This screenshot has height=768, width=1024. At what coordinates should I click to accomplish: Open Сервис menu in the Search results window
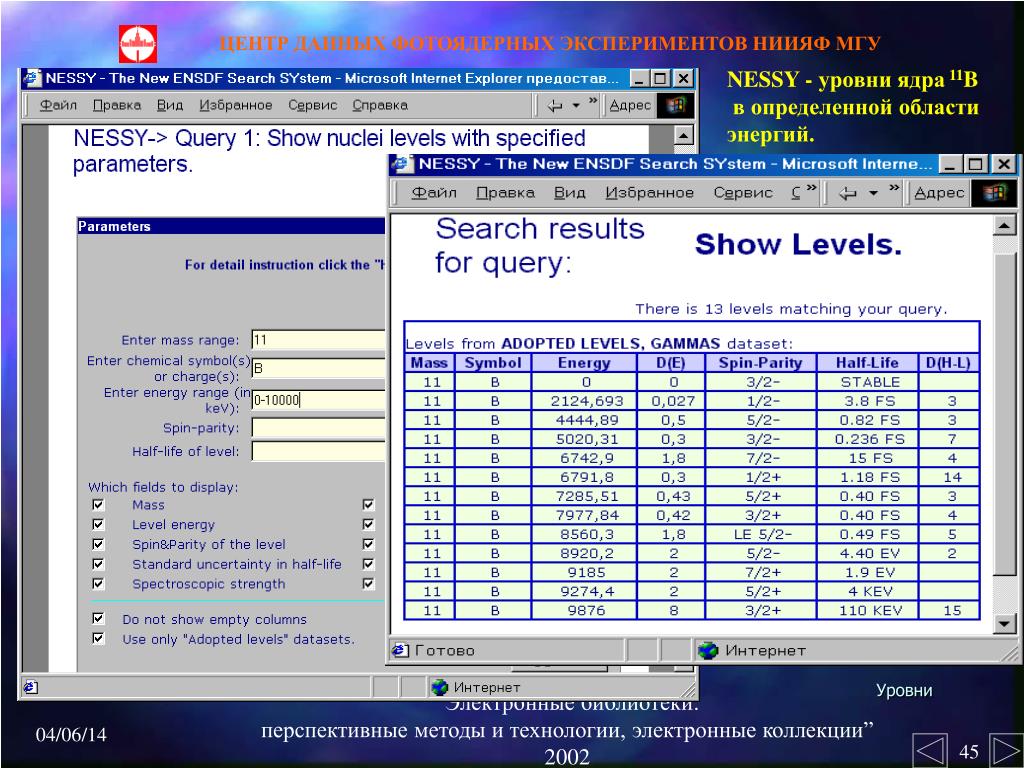pyautogui.click(x=743, y=193)
